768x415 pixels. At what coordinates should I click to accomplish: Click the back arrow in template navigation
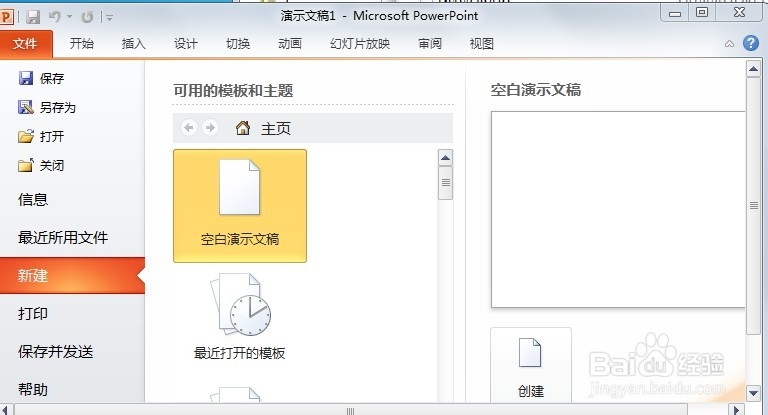[189, 128]
